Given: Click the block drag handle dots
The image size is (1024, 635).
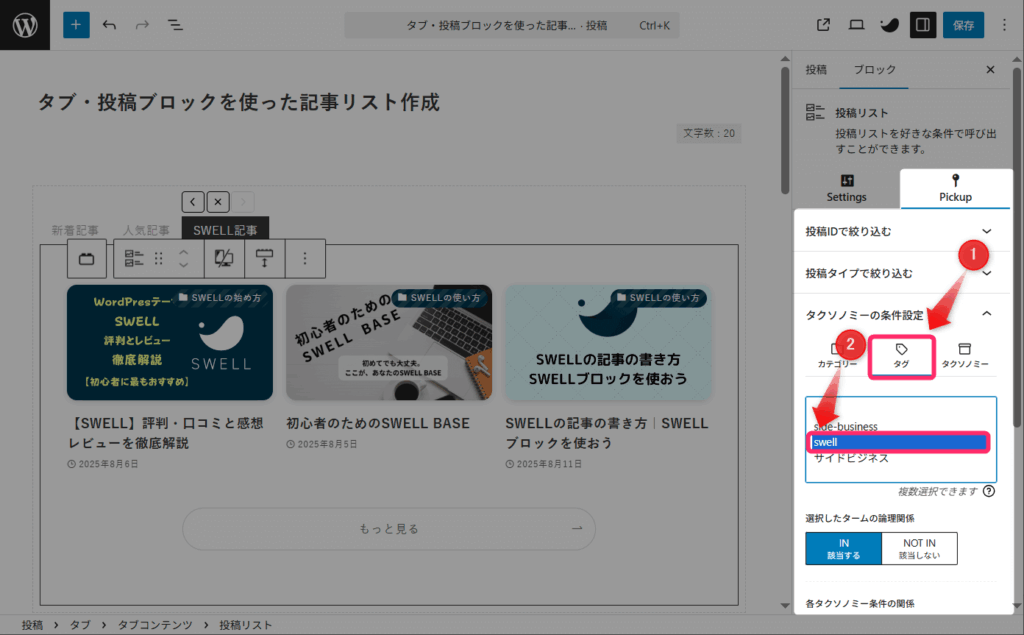Looking at the screenshot, I should click(159, 259).
